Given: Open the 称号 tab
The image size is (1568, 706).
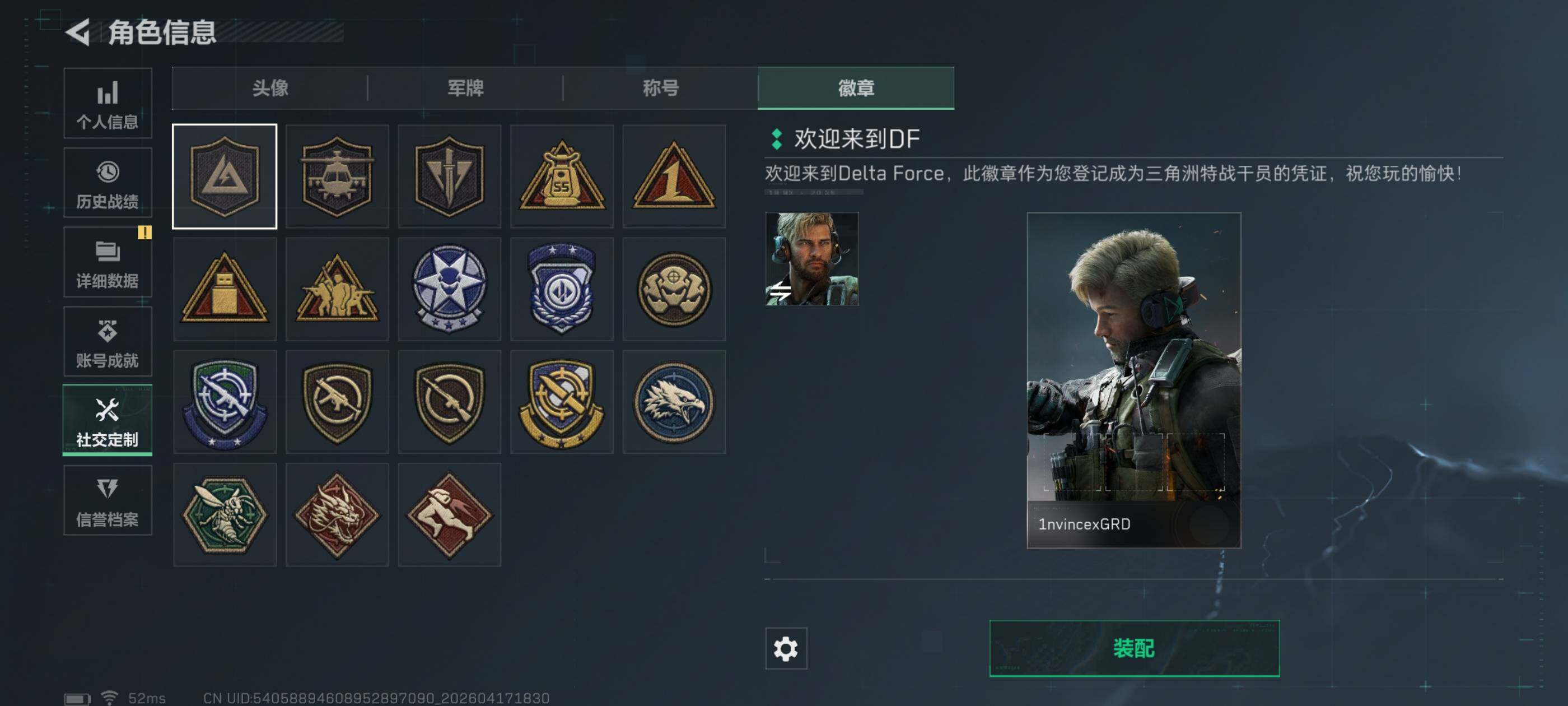Looking at the screenshot, I should (x=660, y=89).
